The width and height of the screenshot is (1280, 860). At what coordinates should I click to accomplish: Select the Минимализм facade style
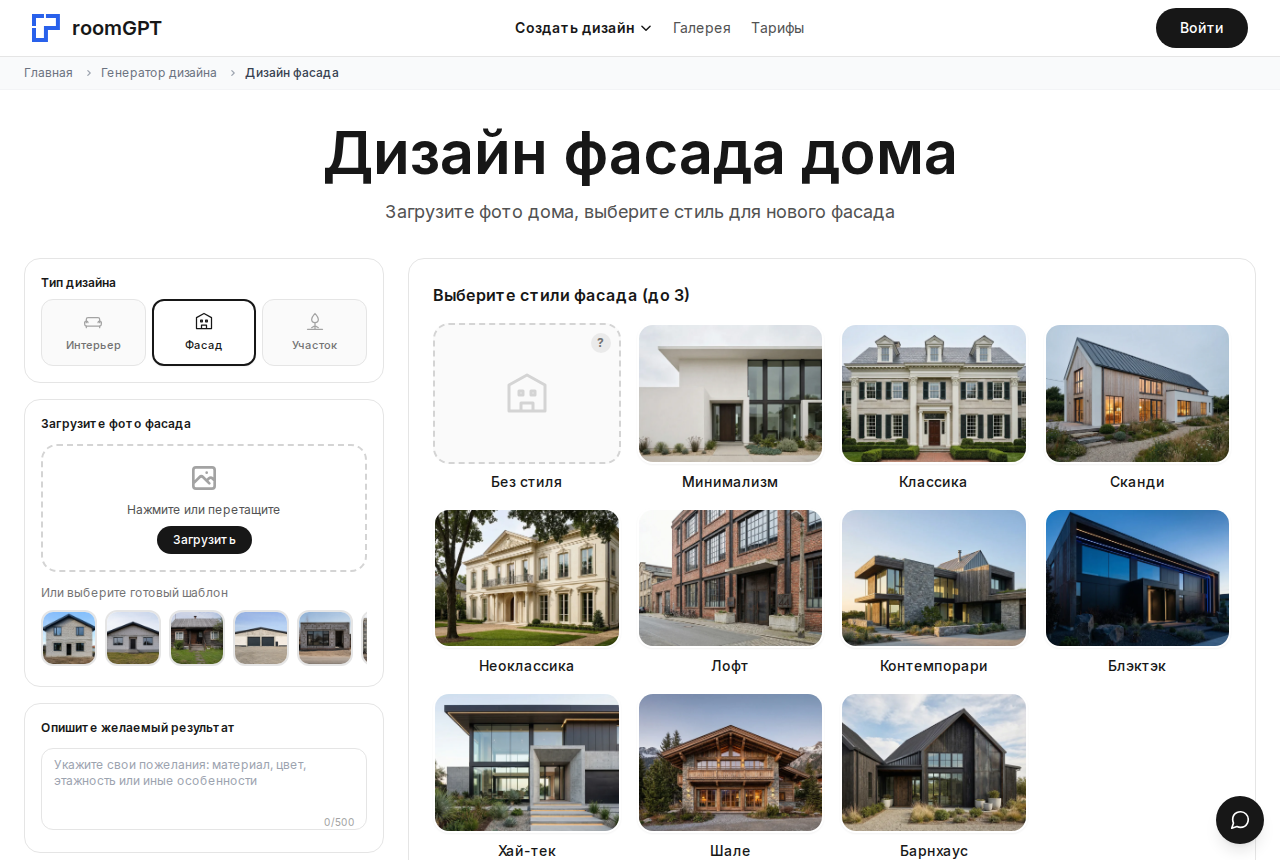pyautogui.click(x=730, y=393)
